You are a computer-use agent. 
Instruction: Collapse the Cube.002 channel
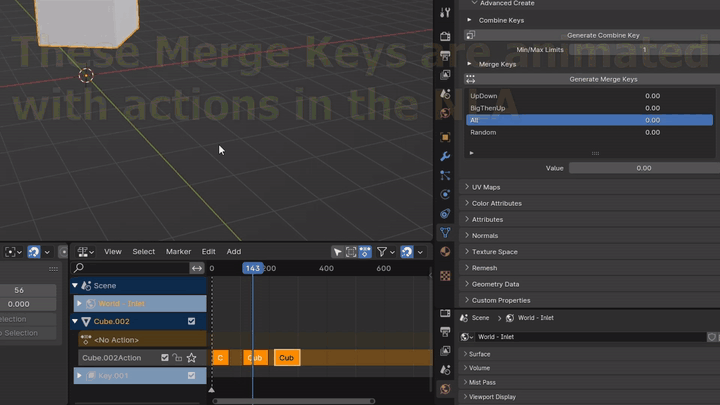[x=75, y=321]
